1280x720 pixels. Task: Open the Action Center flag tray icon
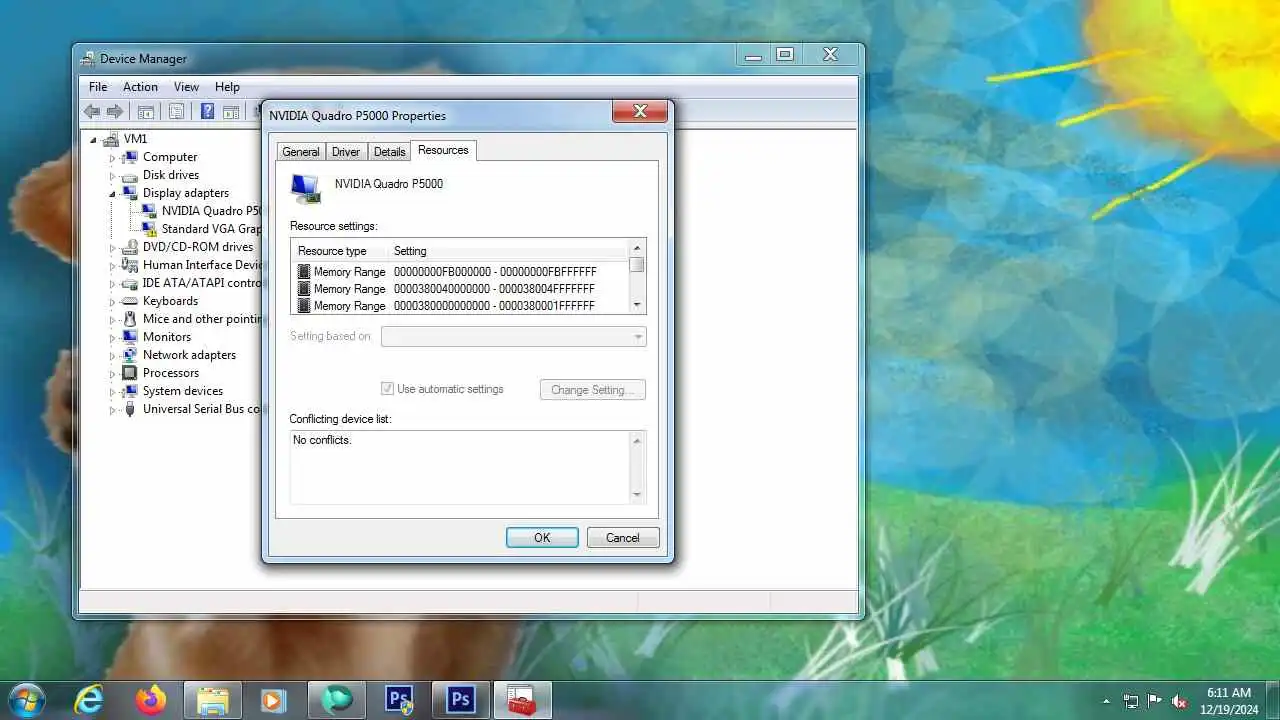pyautogui.click(x=1155, y=701)
